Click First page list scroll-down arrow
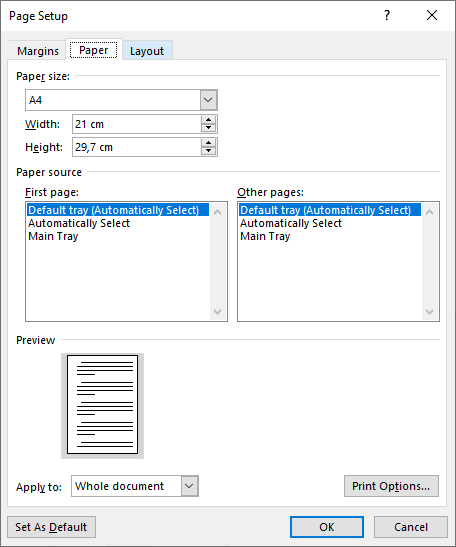The height and width of the screenshot is (547, 456). [x=217, y=312]
